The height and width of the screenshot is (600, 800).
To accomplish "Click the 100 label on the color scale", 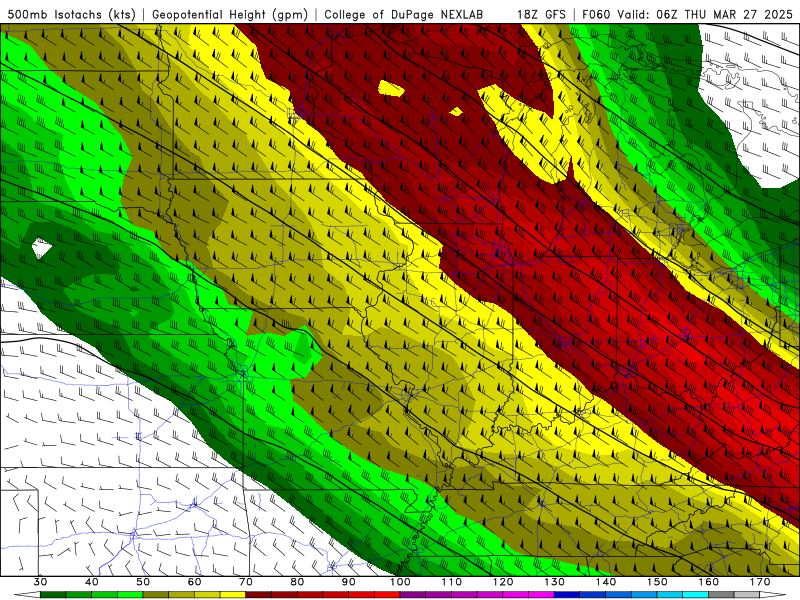I will 400,582.
